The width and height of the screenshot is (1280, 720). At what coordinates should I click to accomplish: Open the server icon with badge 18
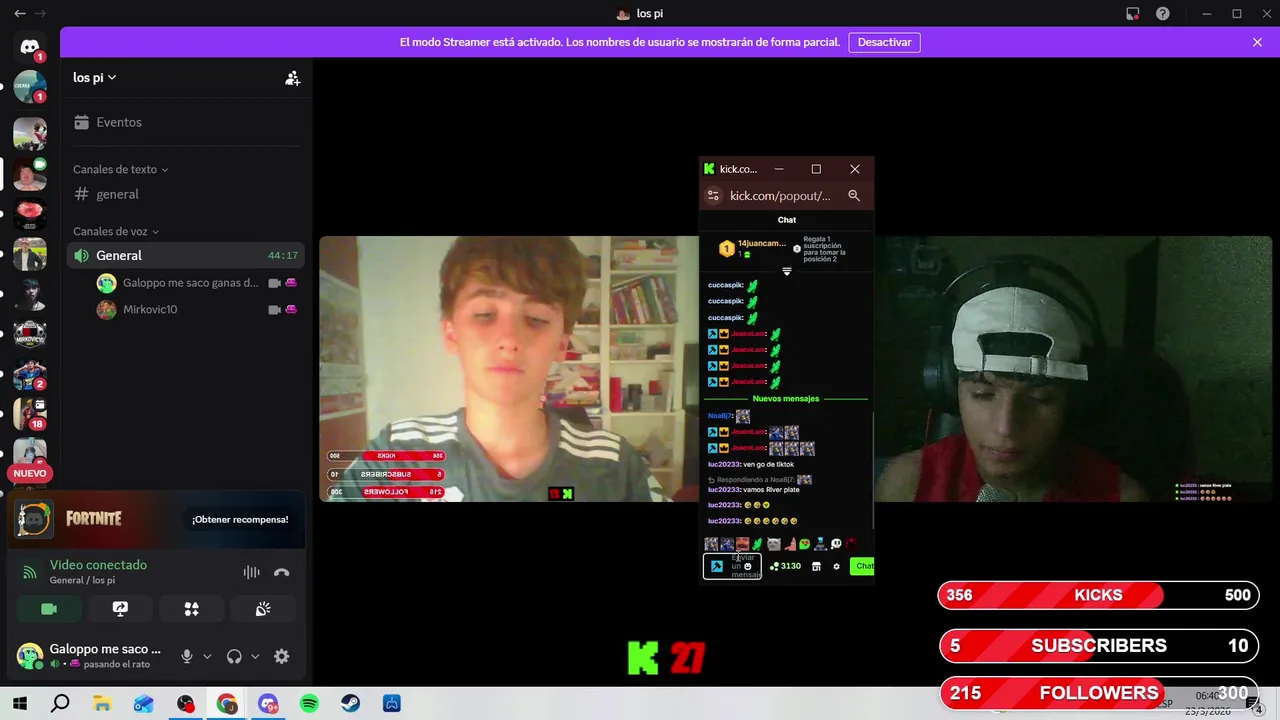(30, 414)
